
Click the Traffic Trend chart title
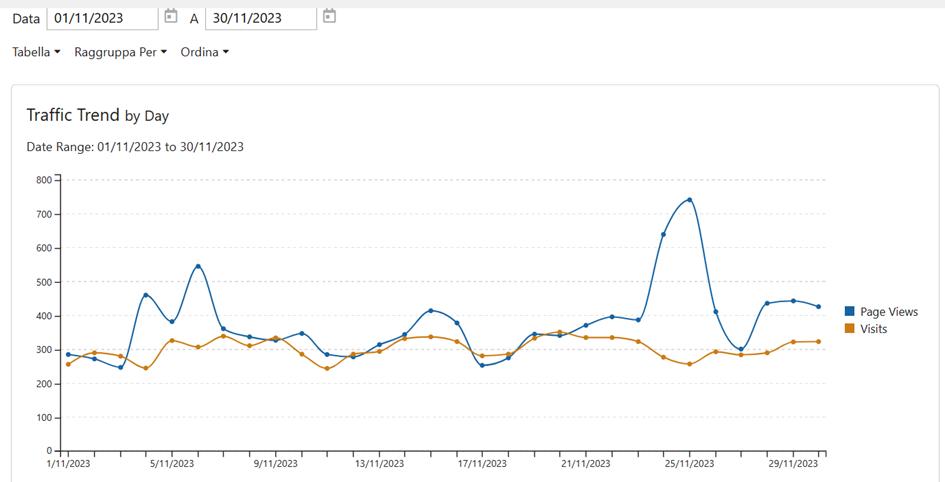[97, 115]
